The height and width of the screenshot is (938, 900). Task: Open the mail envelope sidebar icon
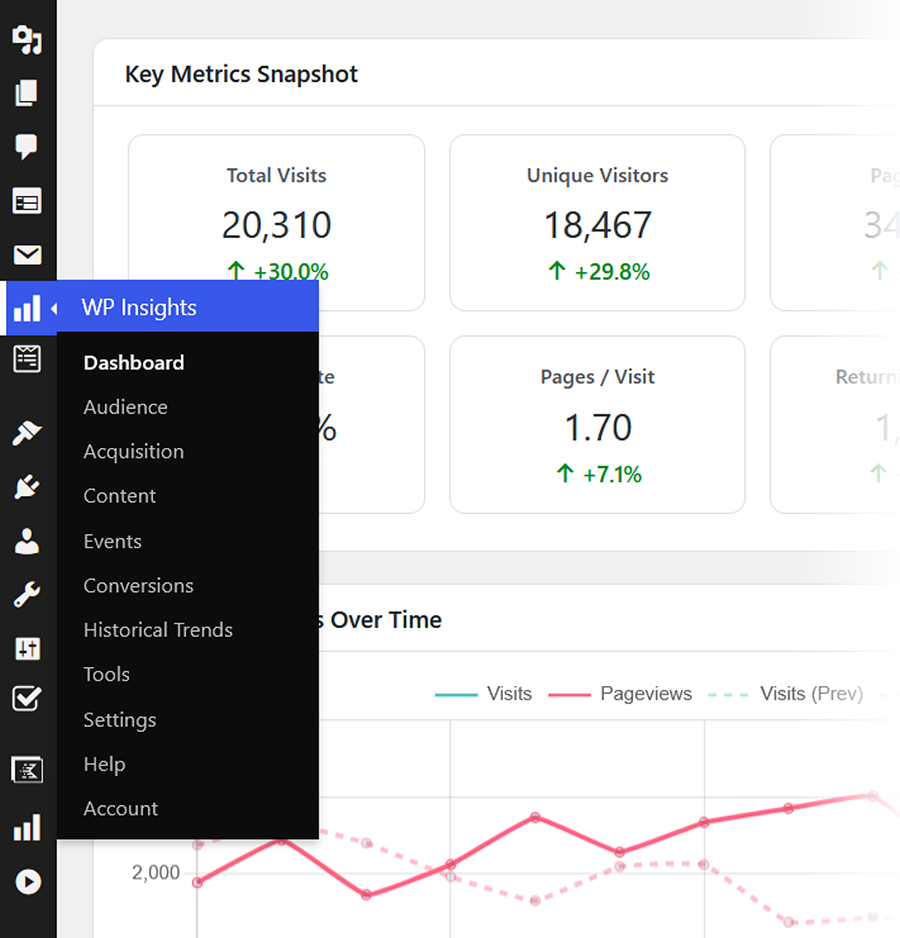[27, 255]
